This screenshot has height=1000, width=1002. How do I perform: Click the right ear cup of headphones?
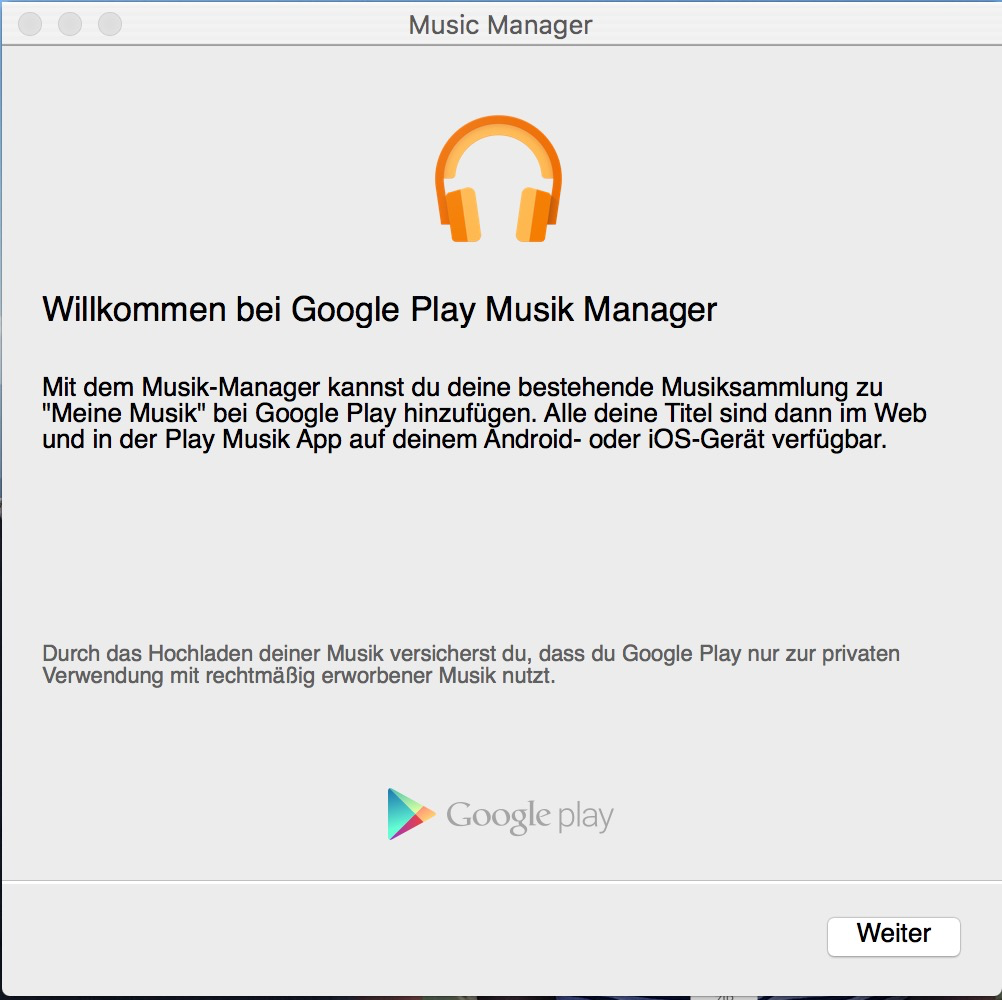point(536,215)
